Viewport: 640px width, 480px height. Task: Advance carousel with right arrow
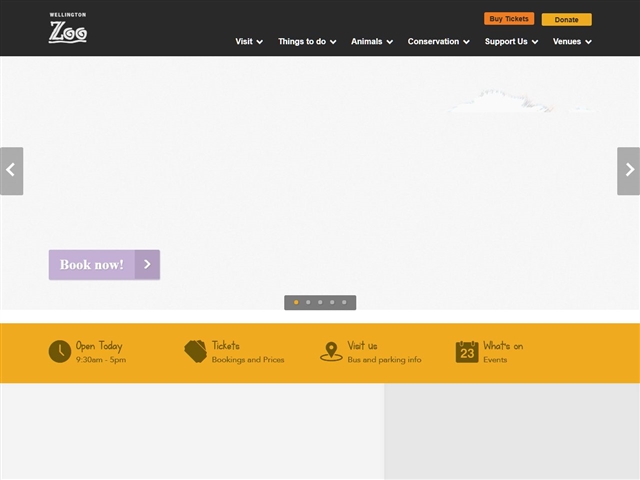coord(628,171)
